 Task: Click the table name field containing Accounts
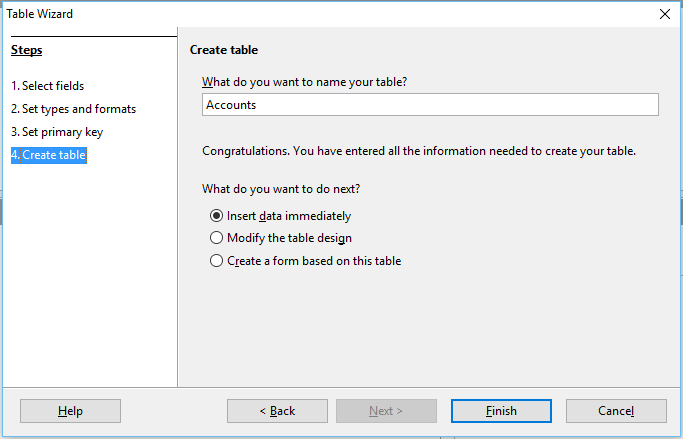pos(430,105)
